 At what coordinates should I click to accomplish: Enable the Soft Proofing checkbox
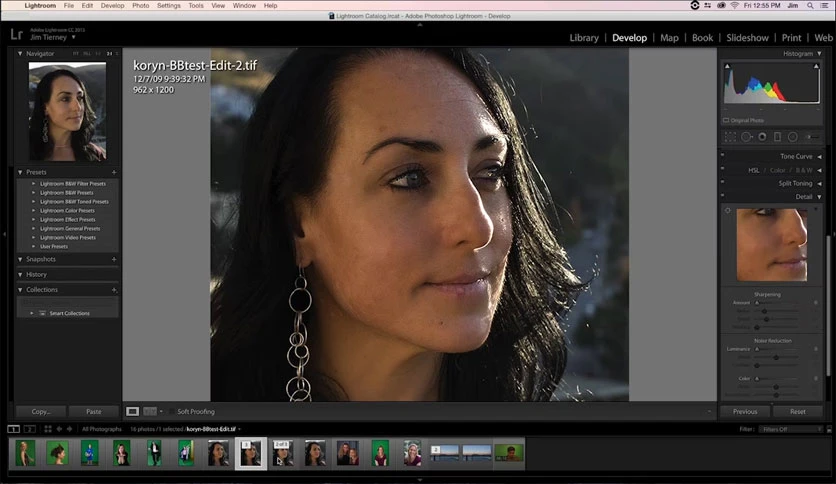click(172, 412)
